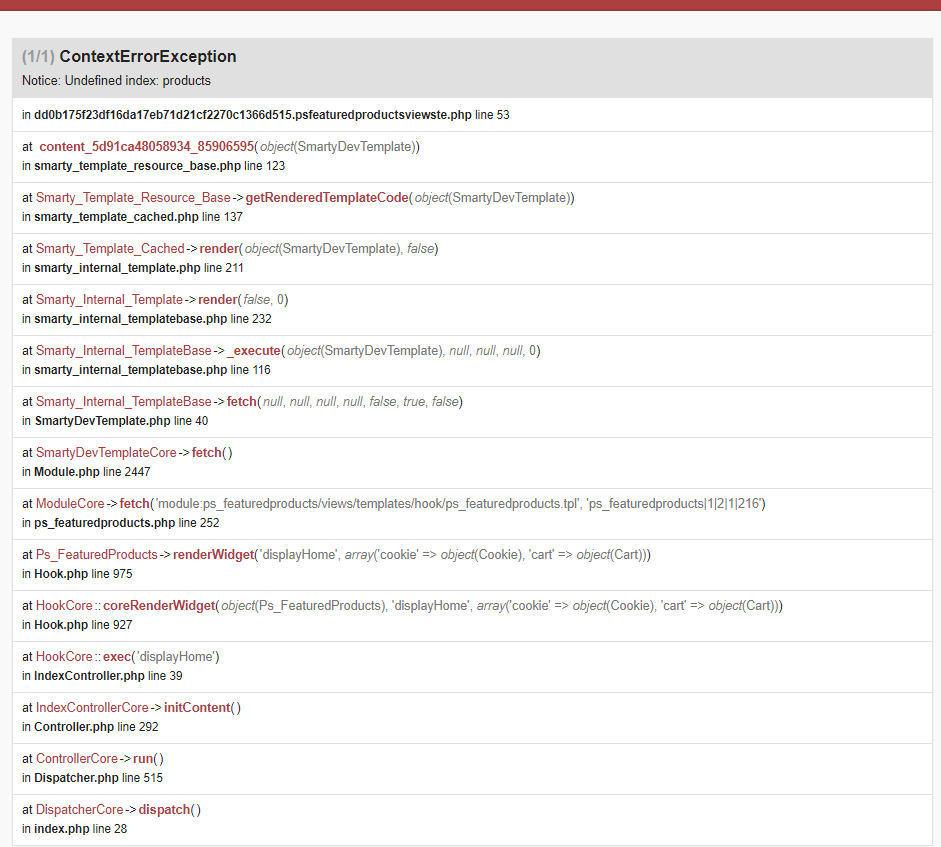
Task: Click the (1/1) exception counter
Action: (38, 56)
